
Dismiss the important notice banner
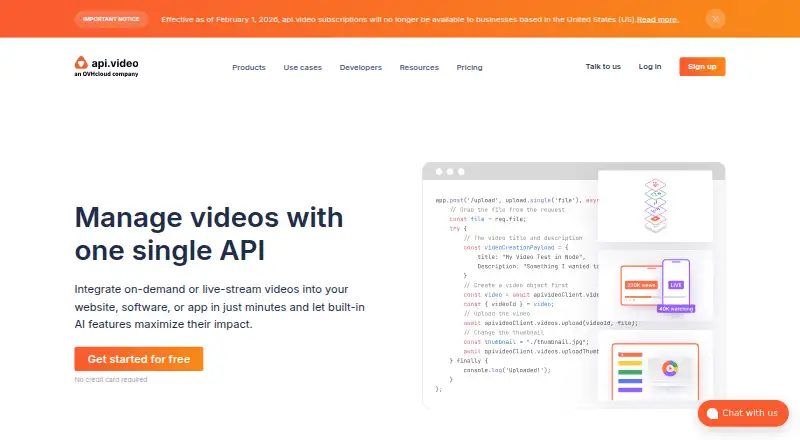[x=715, y=19]
